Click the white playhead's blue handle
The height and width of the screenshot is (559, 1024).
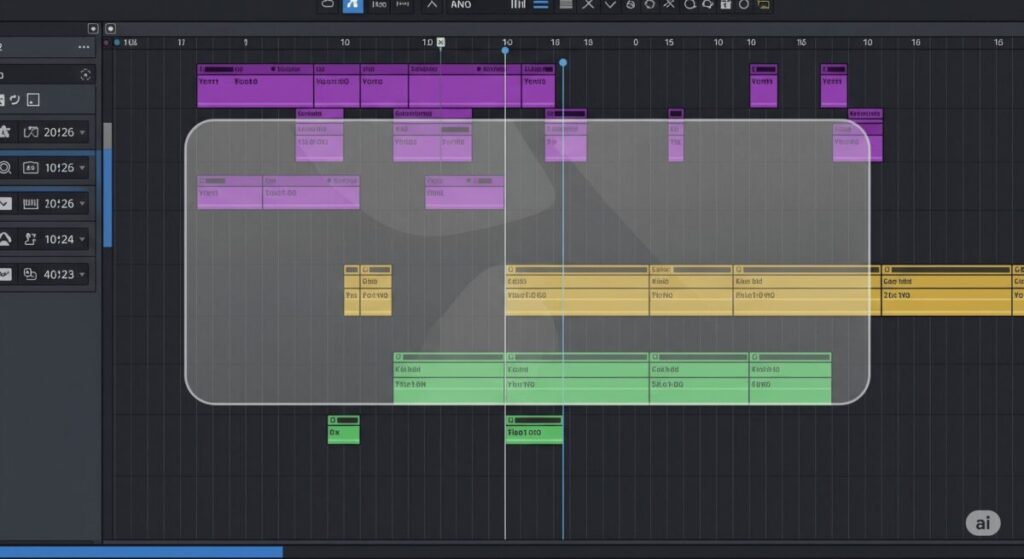tap(505, 50)
